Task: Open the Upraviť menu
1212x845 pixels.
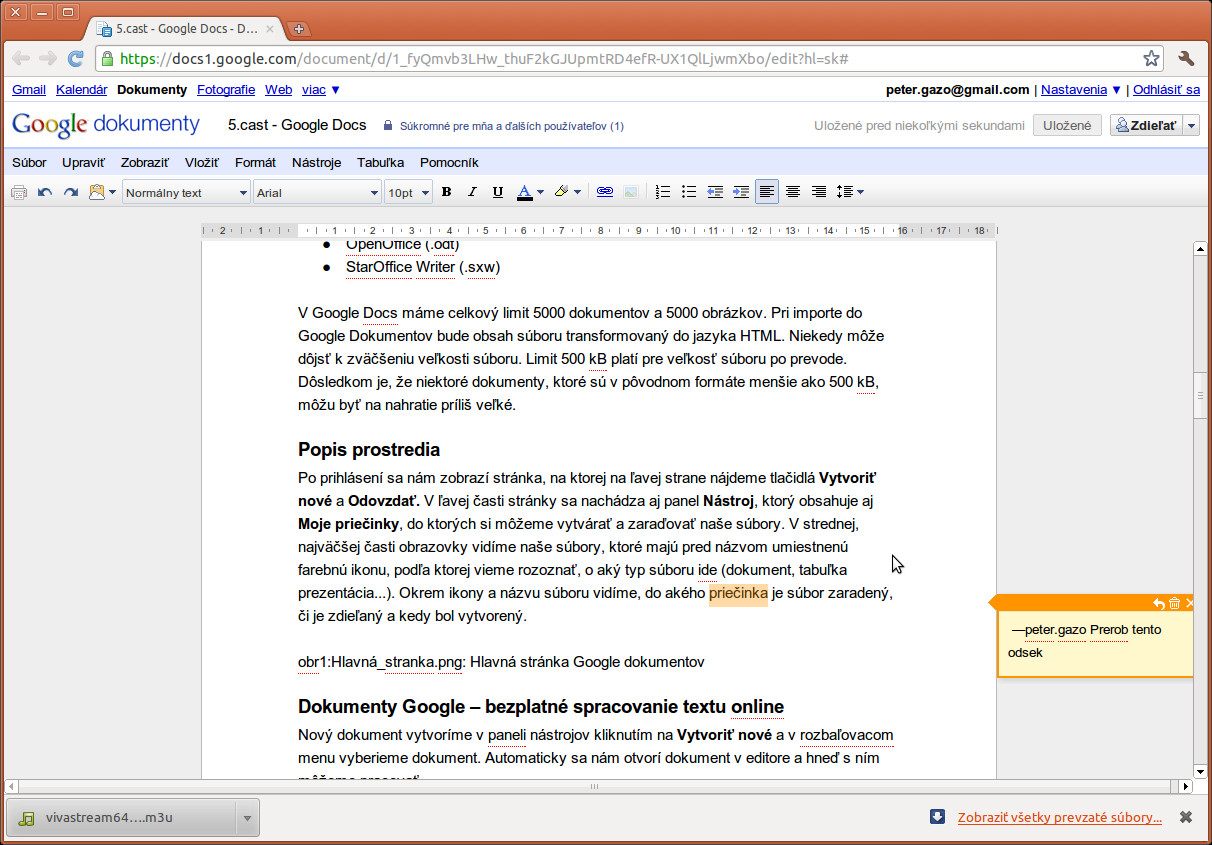Action: tap(83, 162)
